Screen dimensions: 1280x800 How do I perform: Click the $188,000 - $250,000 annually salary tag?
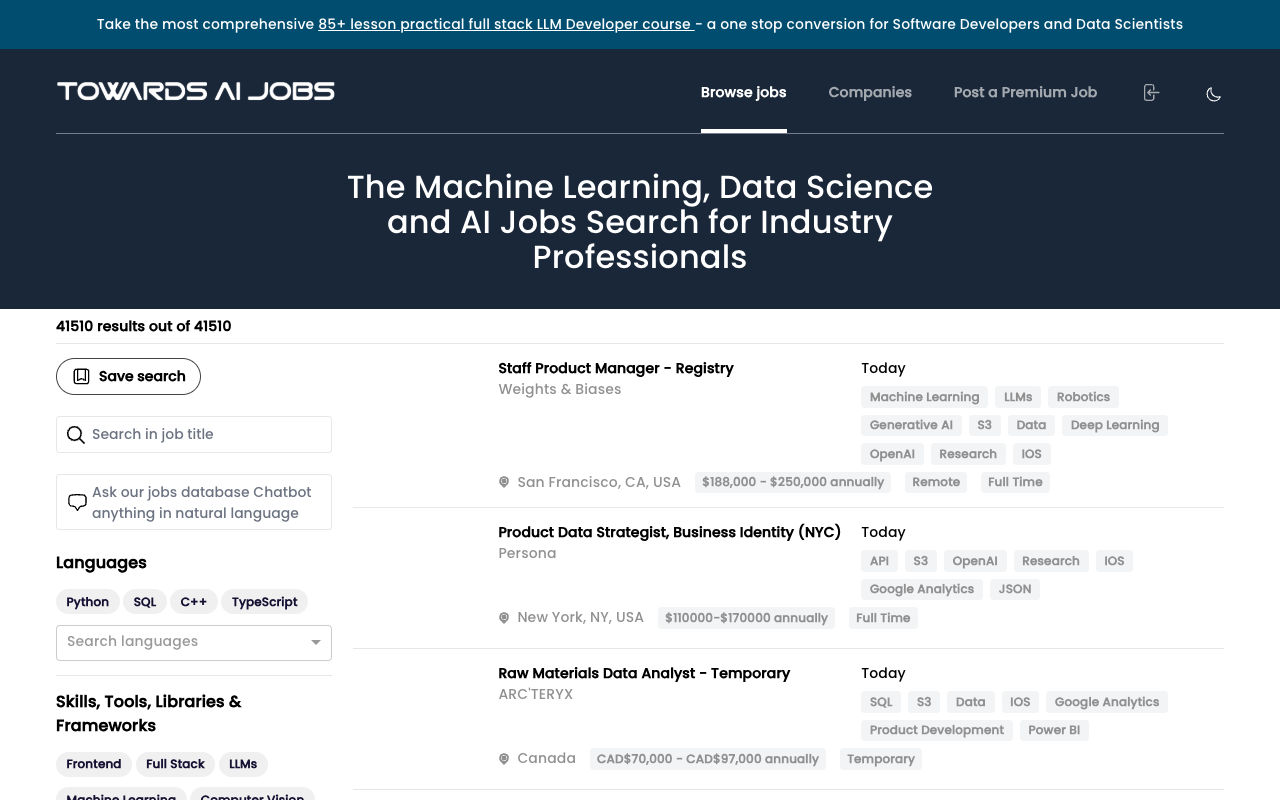793,482
